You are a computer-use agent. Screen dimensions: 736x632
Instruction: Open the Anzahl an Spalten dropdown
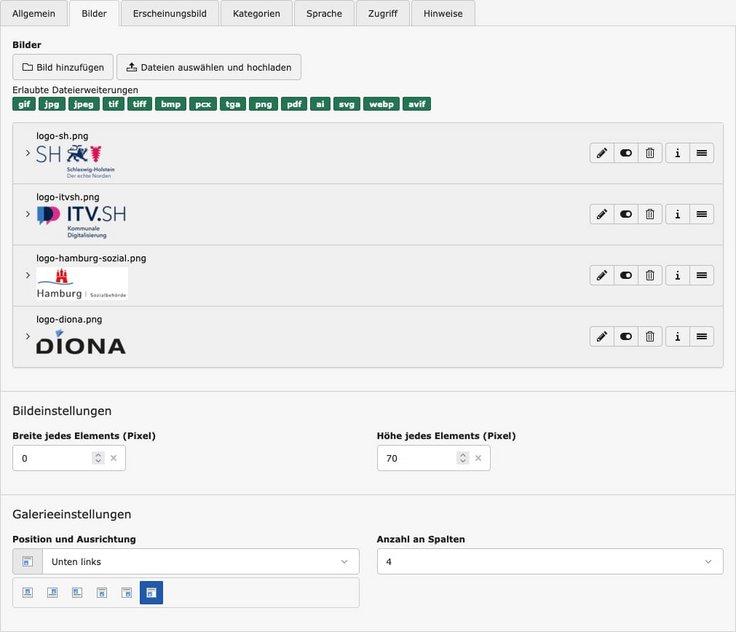549,562
